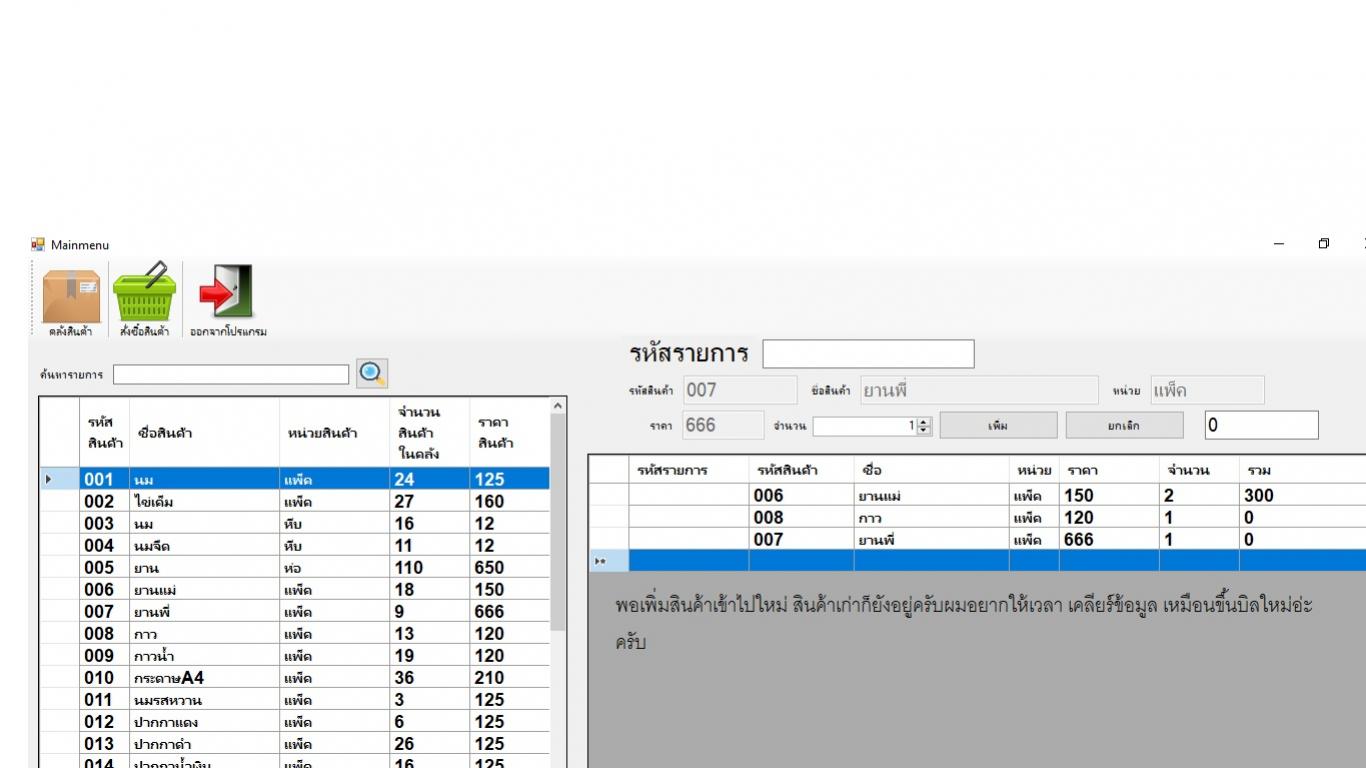Select order row 006 ยานแม่
Image resolution: width=1366 pixels, height=768 pixels.
(x=930, y=496)
